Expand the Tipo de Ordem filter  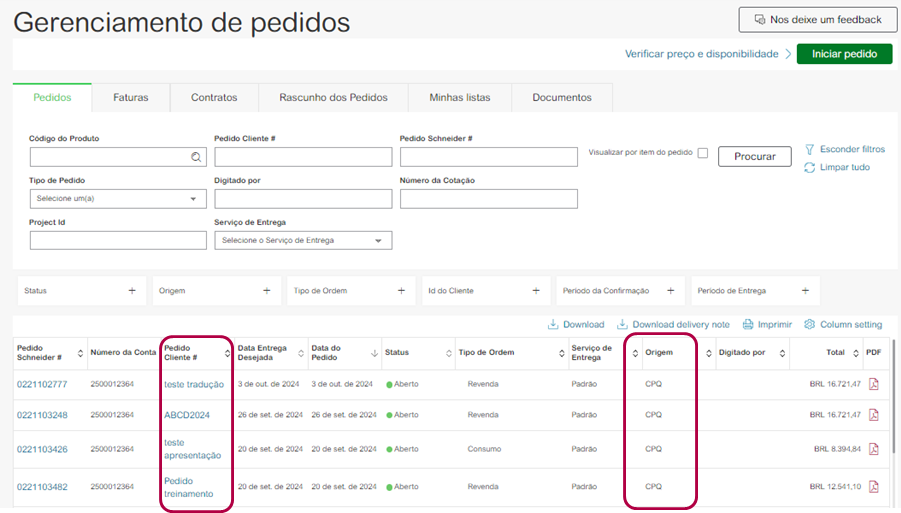[401, 291]
